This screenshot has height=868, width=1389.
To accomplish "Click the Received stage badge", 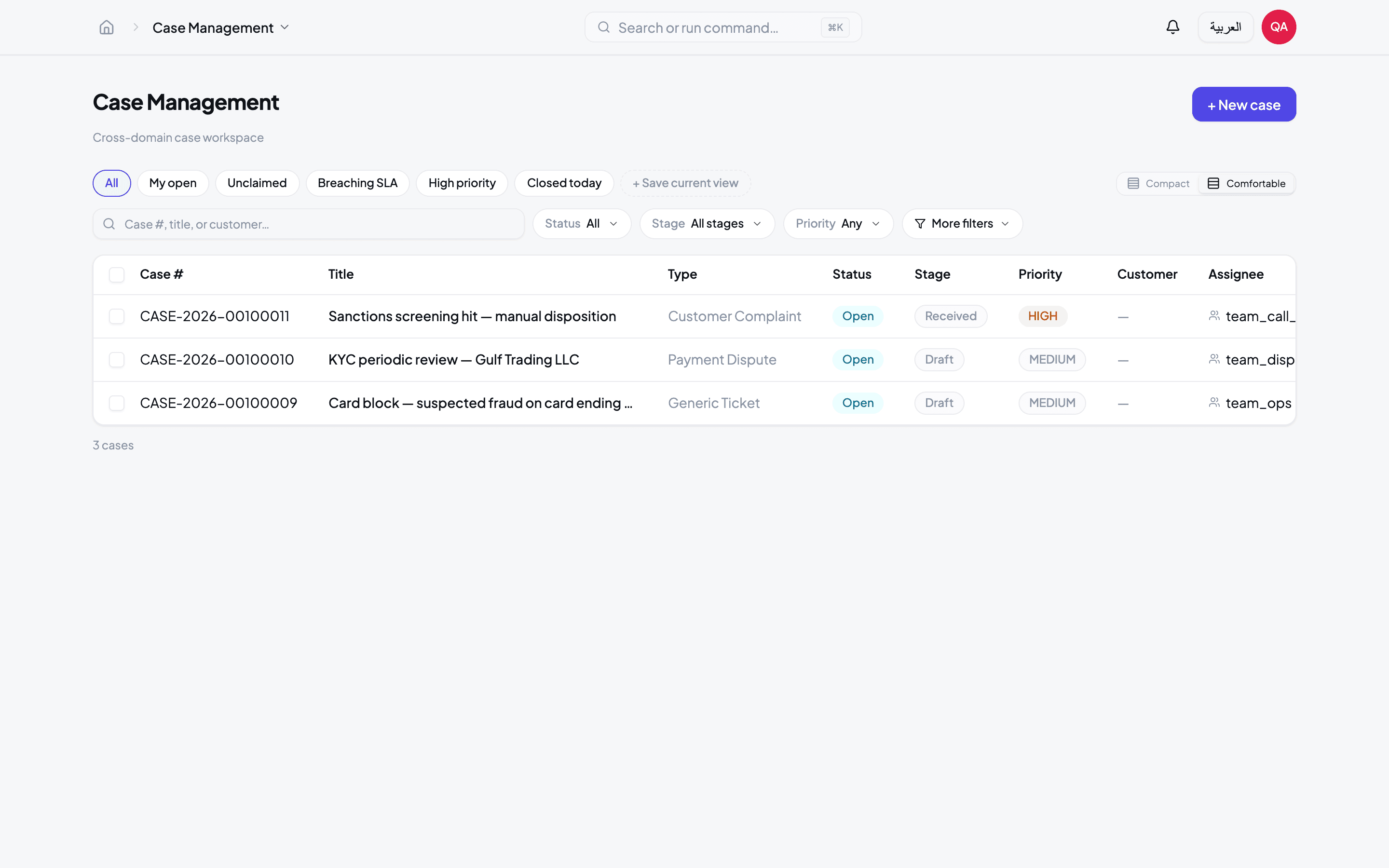I will pyautogui.click(x=951, y=316).
